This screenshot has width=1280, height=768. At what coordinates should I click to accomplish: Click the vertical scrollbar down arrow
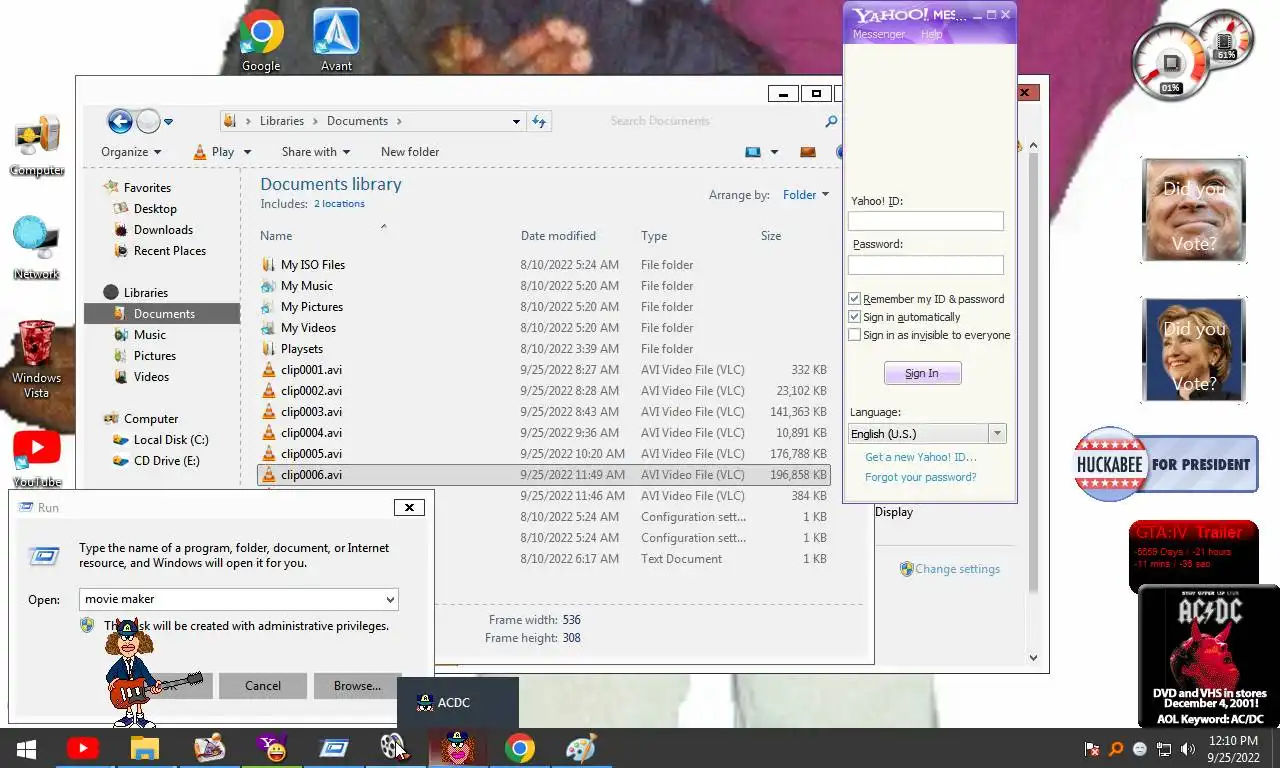(x=1033, y=658)
